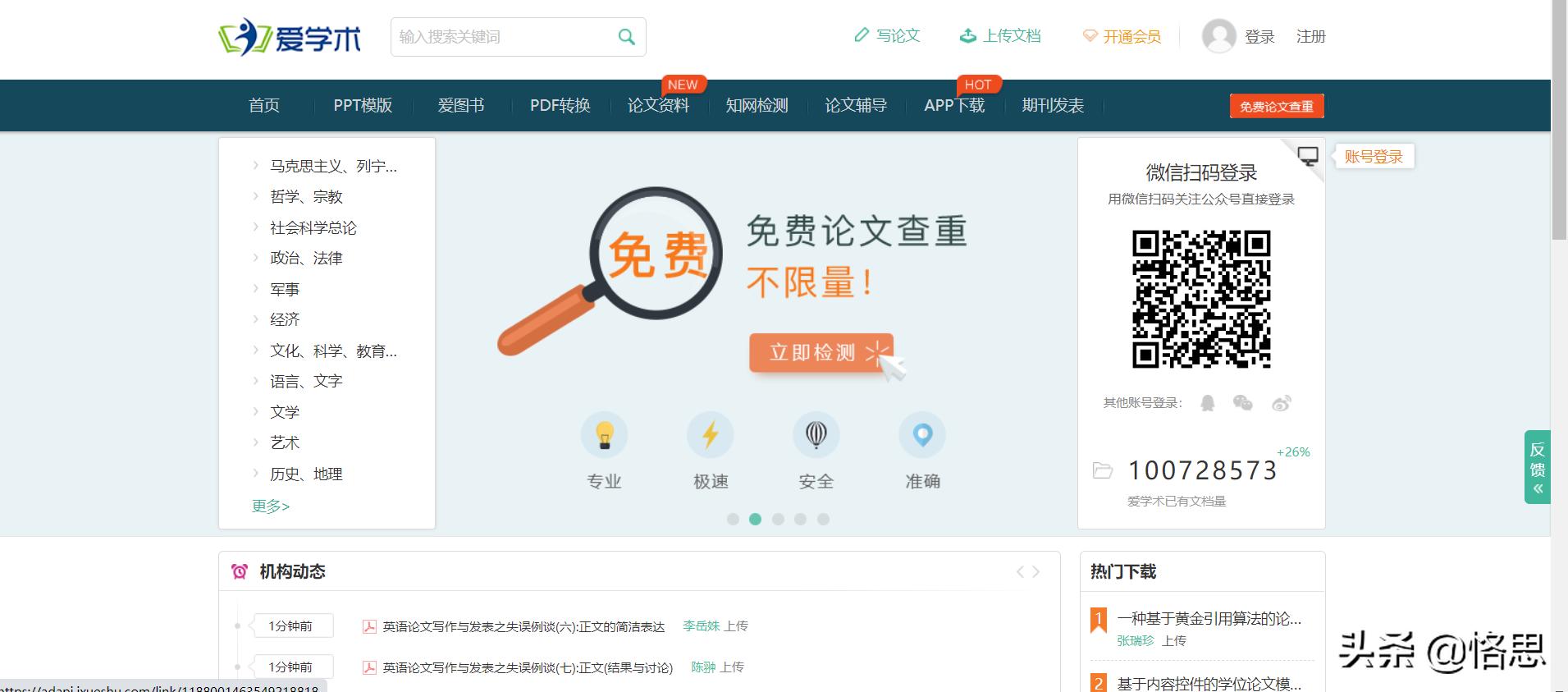
Task: Select the fifth carousel dot
Action: point(823,519)
